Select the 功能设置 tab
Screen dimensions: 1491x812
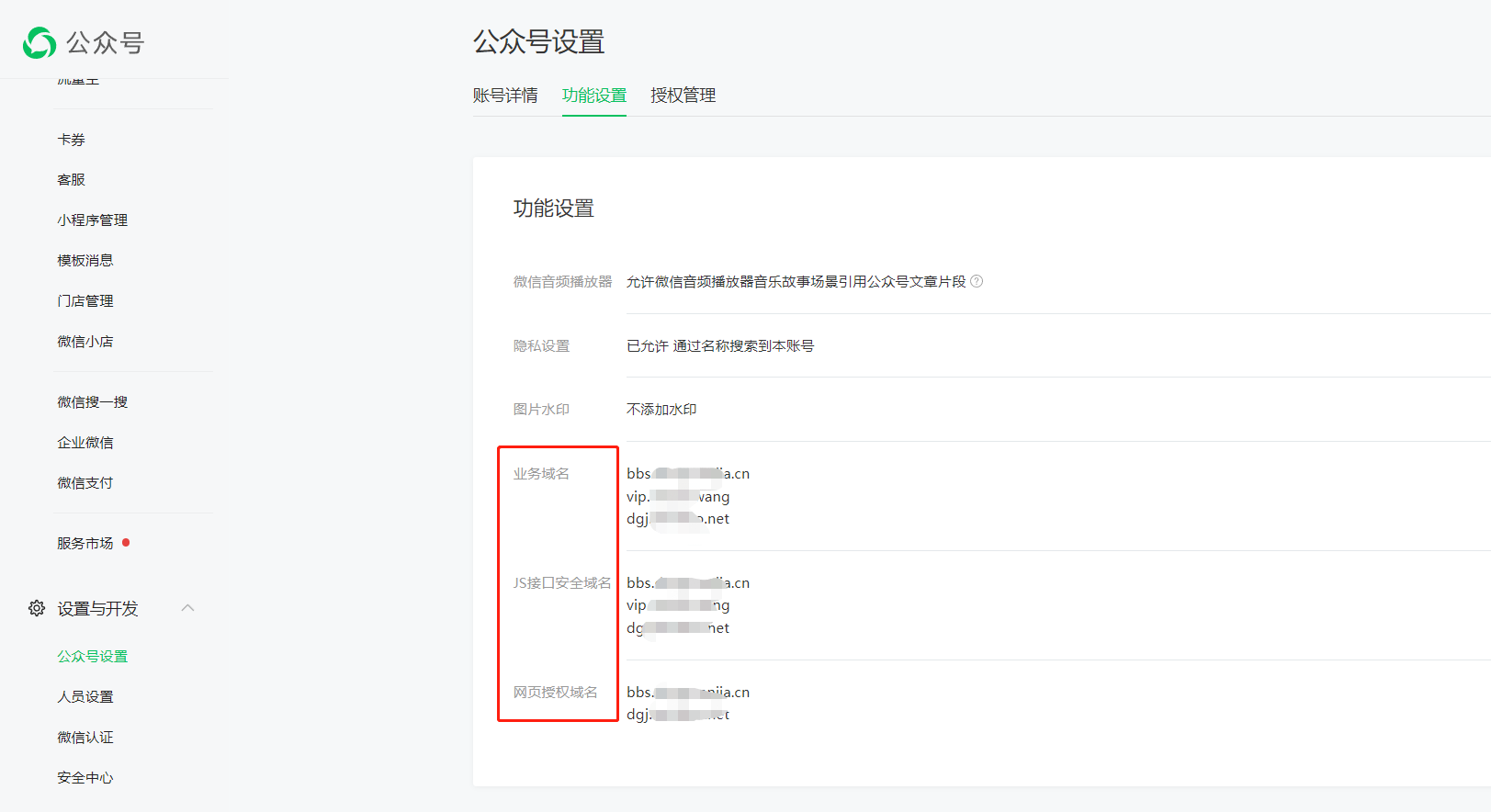(594, 96)
